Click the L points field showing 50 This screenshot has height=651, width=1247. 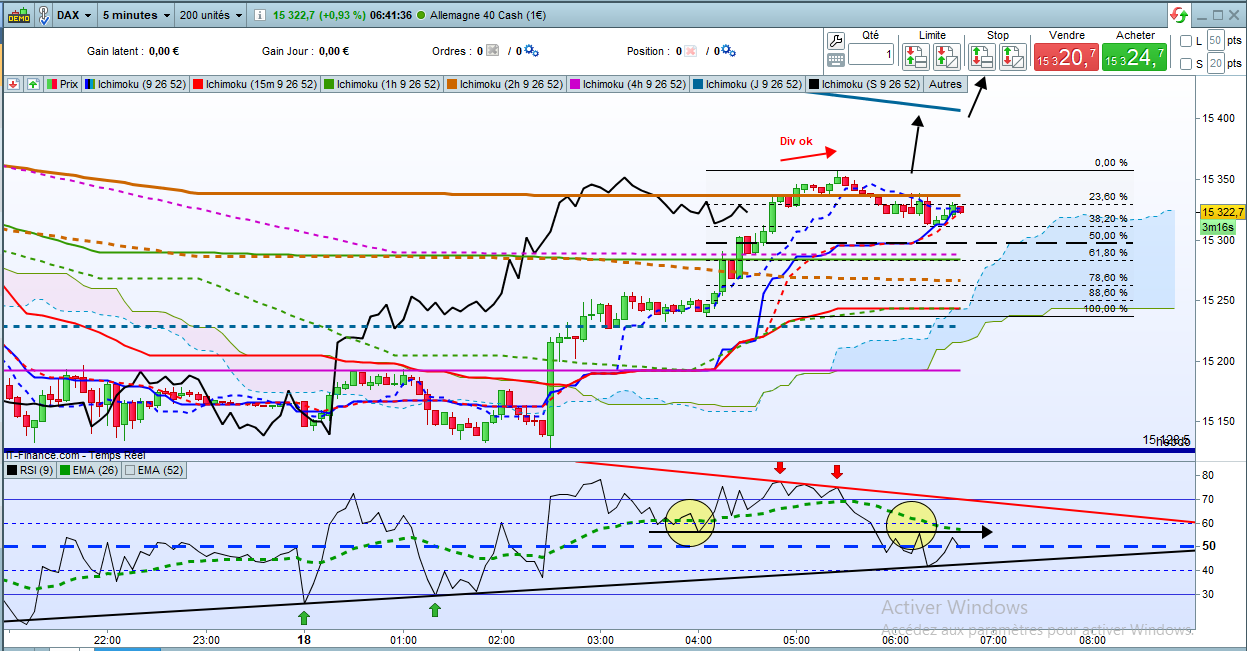pos(1215,40)
